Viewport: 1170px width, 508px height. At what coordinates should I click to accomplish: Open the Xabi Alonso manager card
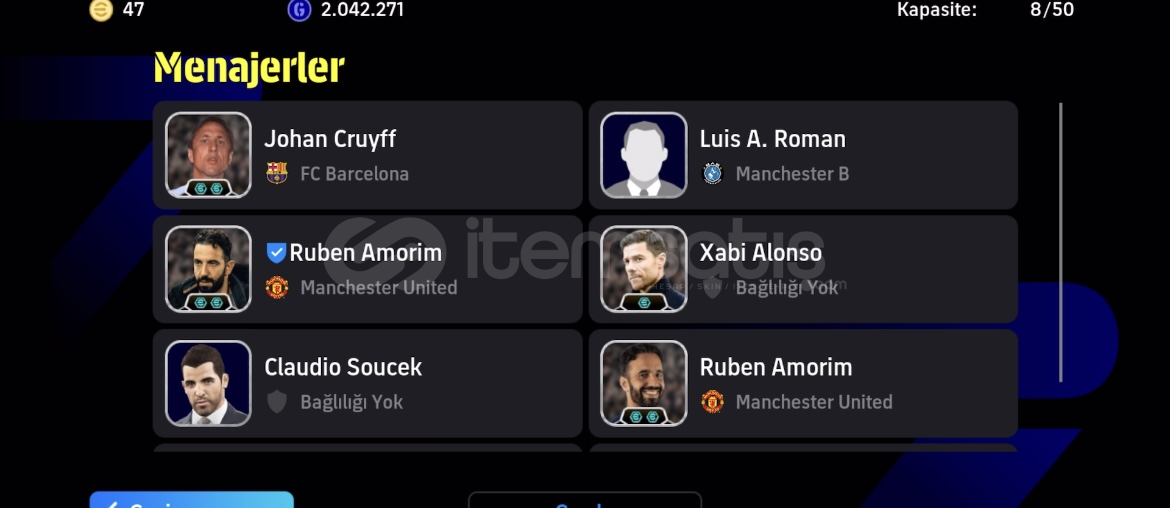(803, 269)
